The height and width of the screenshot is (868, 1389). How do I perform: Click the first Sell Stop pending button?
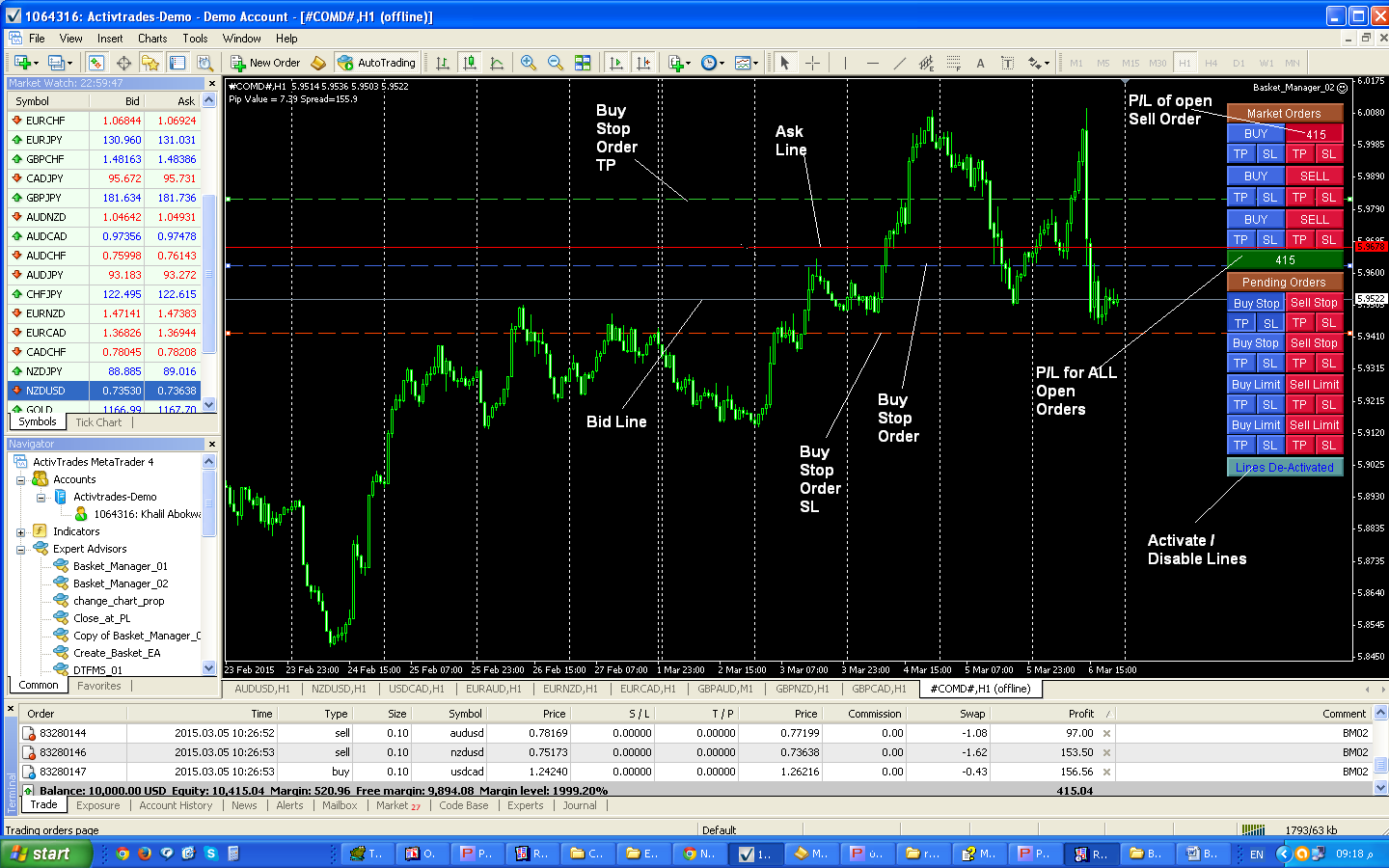tap(1314, 303)
